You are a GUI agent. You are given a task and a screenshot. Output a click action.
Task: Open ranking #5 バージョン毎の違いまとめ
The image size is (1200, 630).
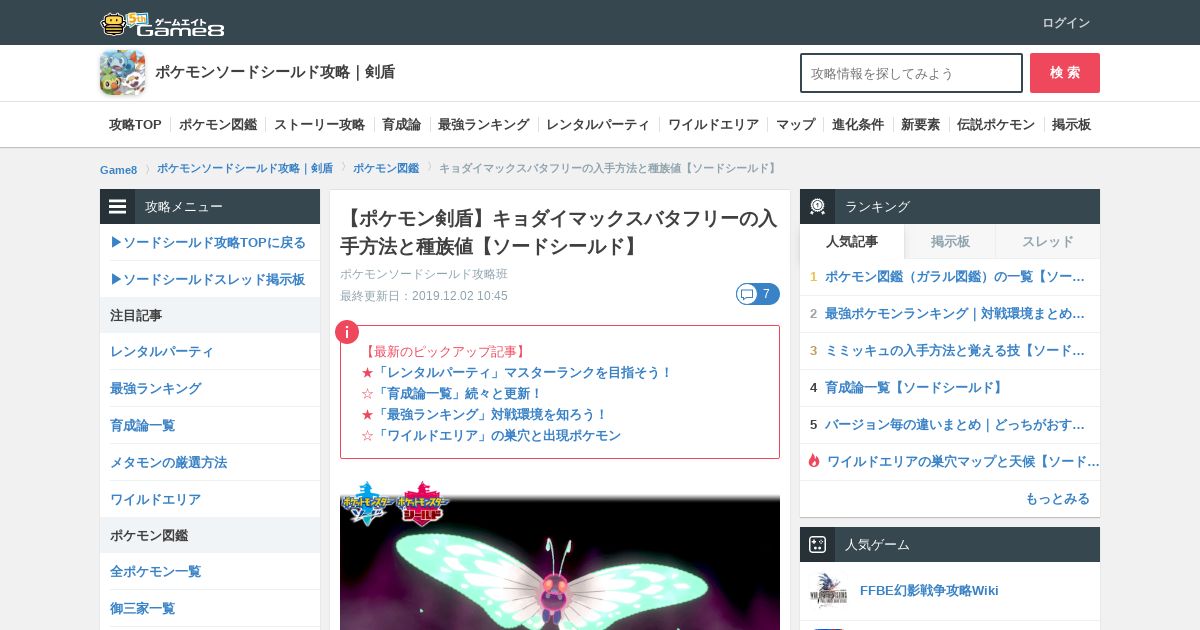click(955, 425)
